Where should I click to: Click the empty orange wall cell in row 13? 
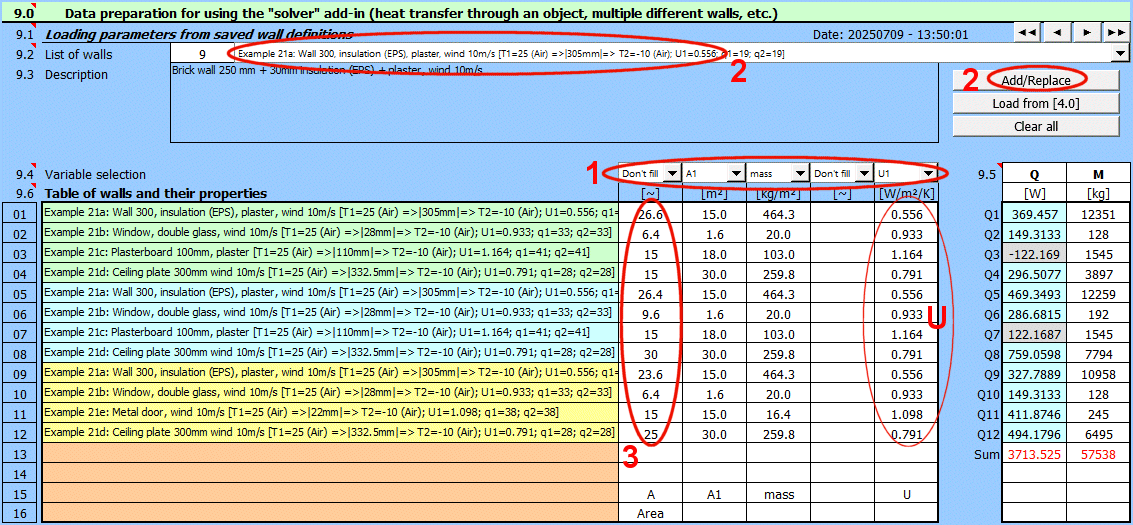[x=329, y=453]
